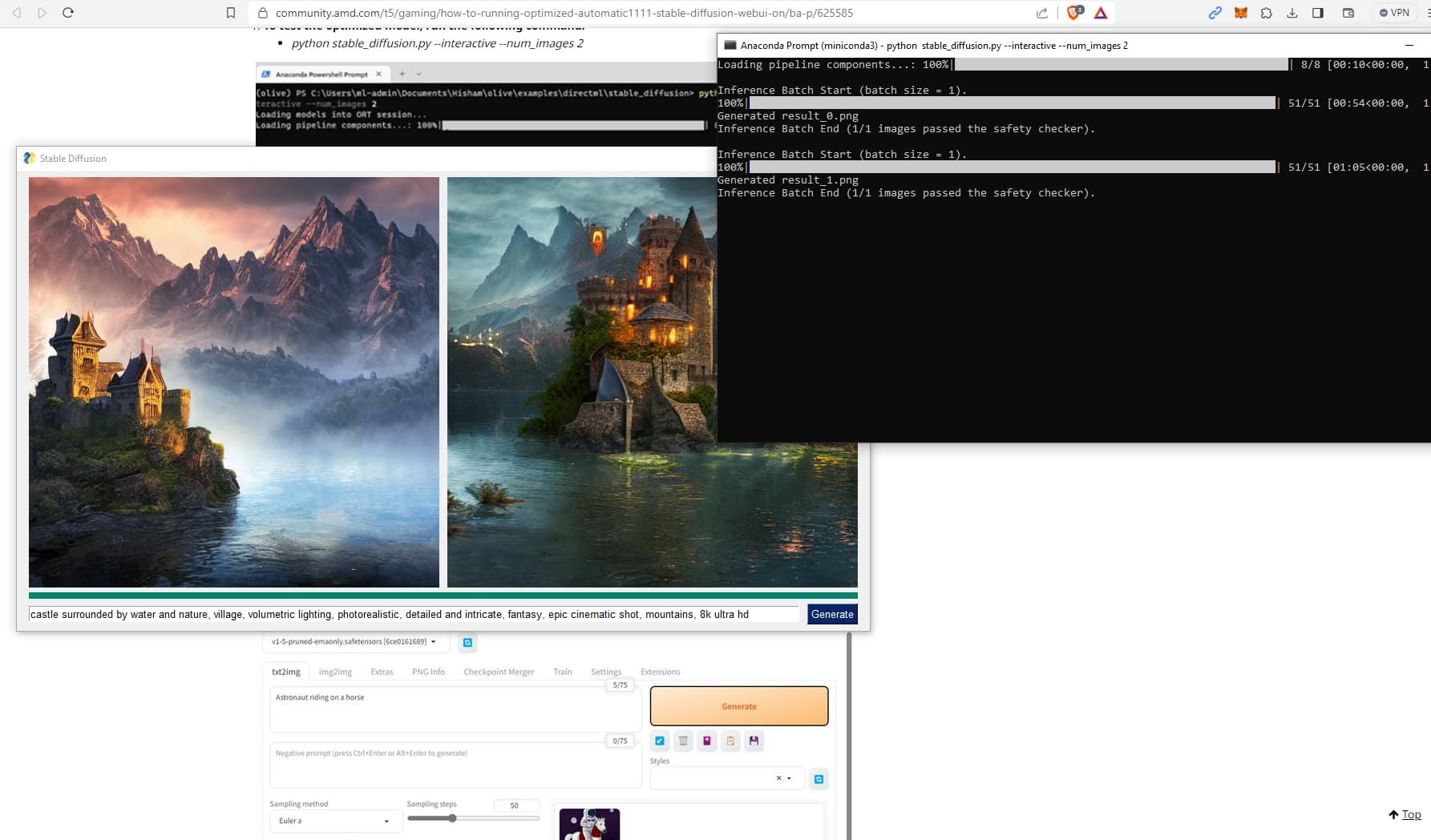Open the Styles dropdown
Image resolution: width=1431 pixels, height=840 pixels.
pyautogui.click(x=727, y=778)
